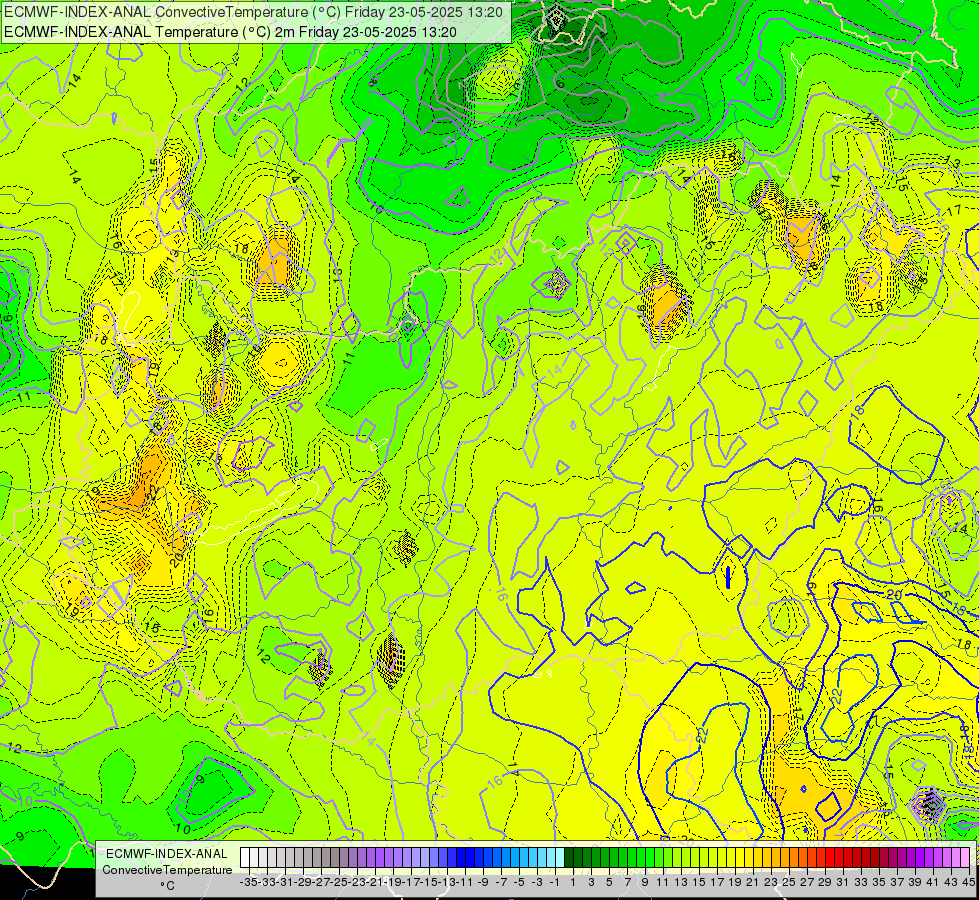Pick the pink legend swatch at 45
This screenshot has height=900, width=979.
(x=965, y=857)
